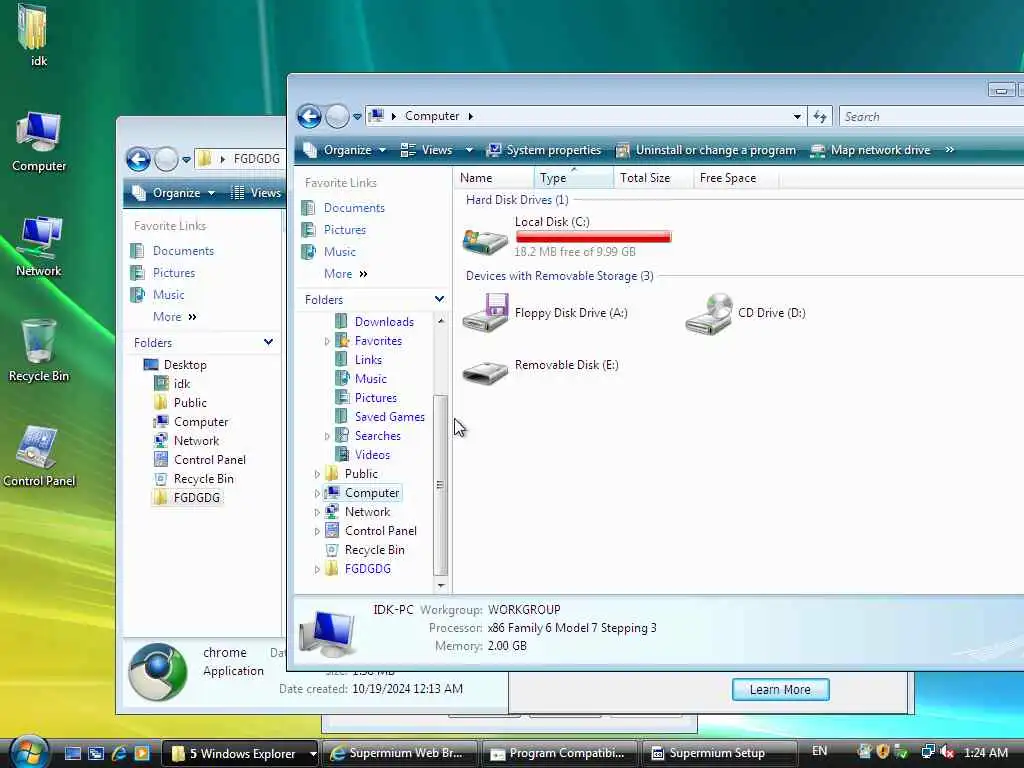
Task: Show more toolbar commands chevron
Action: [950, 150]
